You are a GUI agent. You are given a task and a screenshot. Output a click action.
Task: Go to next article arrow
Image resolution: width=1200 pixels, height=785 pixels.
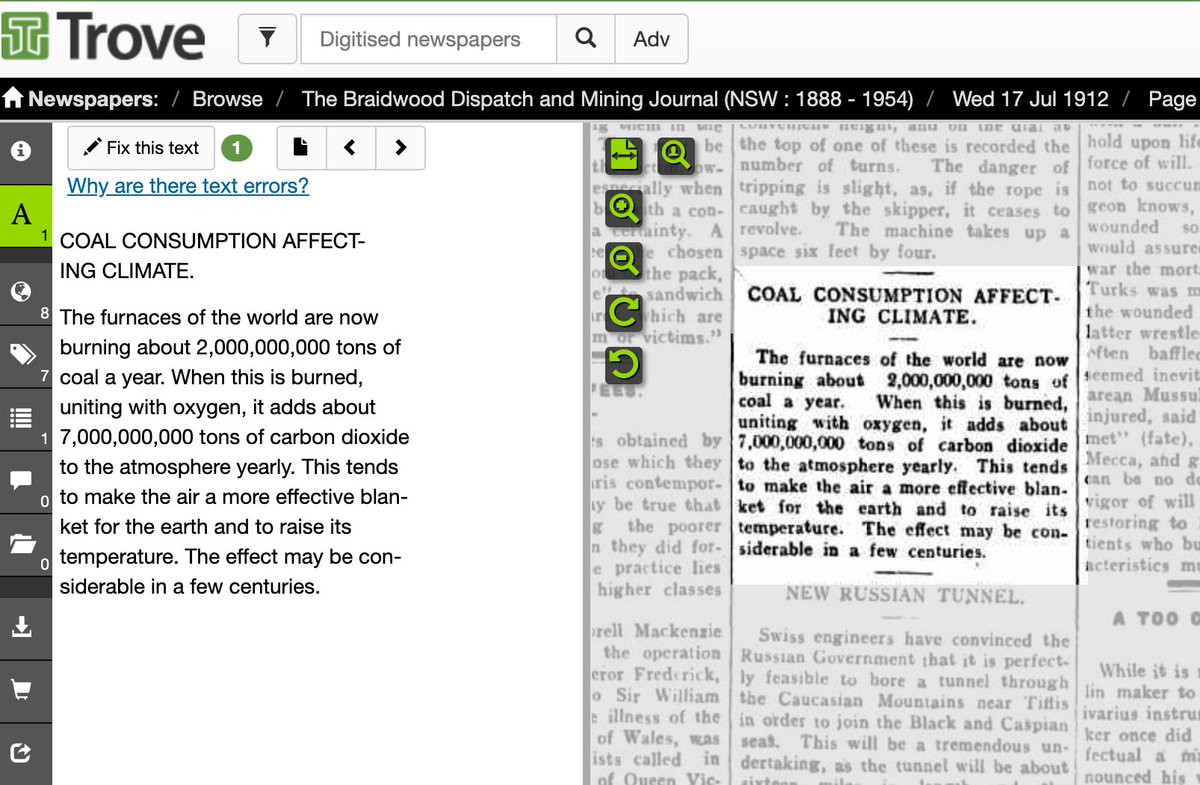click(x=400, y=148)
